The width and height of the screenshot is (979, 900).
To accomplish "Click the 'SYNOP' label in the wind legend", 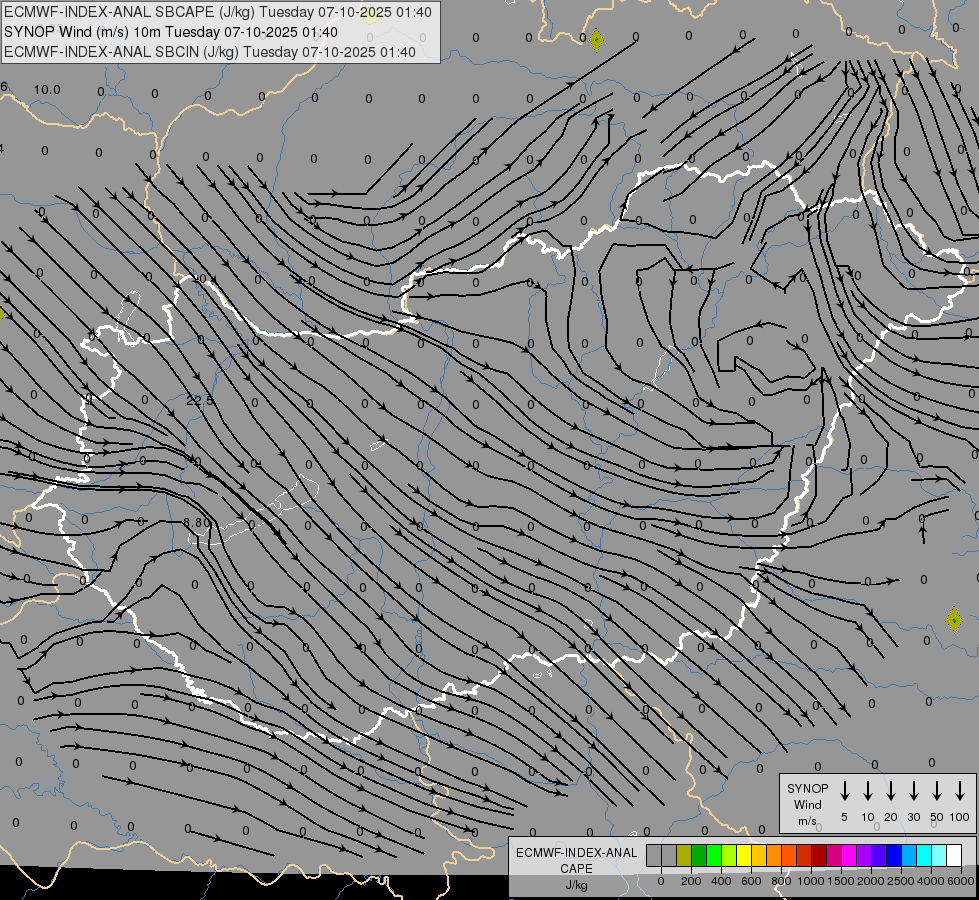I will pyautogui.click(x=807, y=788).
